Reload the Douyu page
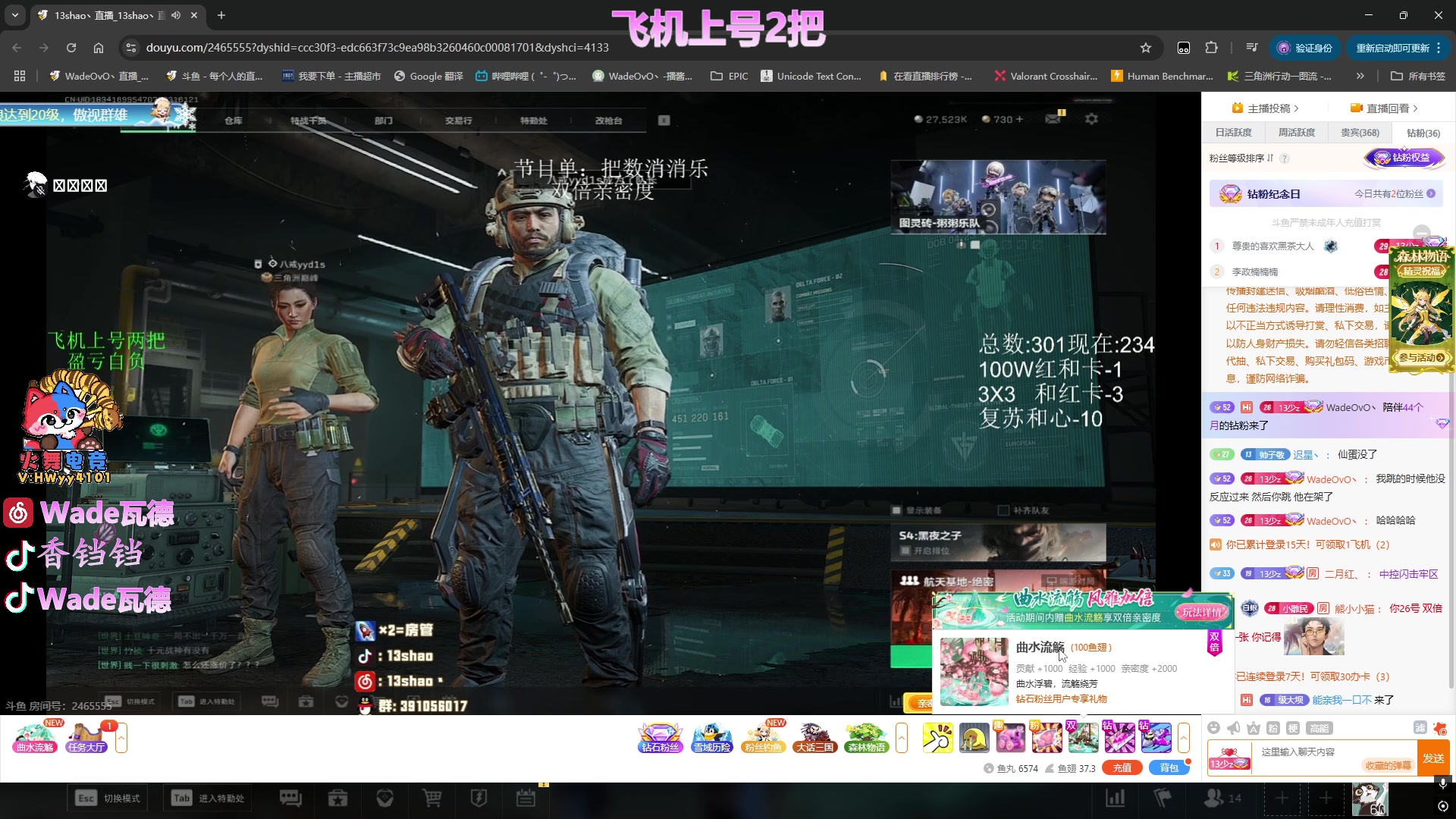 coord(71,48)
